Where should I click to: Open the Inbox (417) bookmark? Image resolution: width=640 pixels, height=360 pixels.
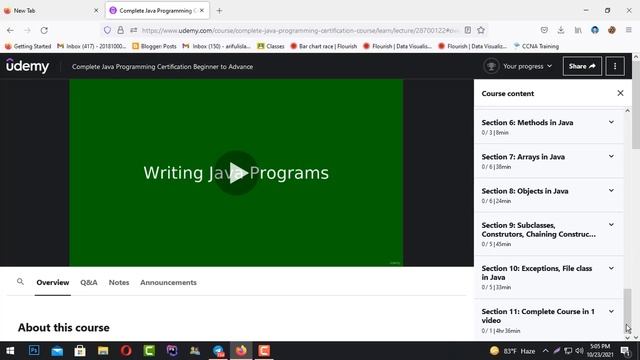91,46
